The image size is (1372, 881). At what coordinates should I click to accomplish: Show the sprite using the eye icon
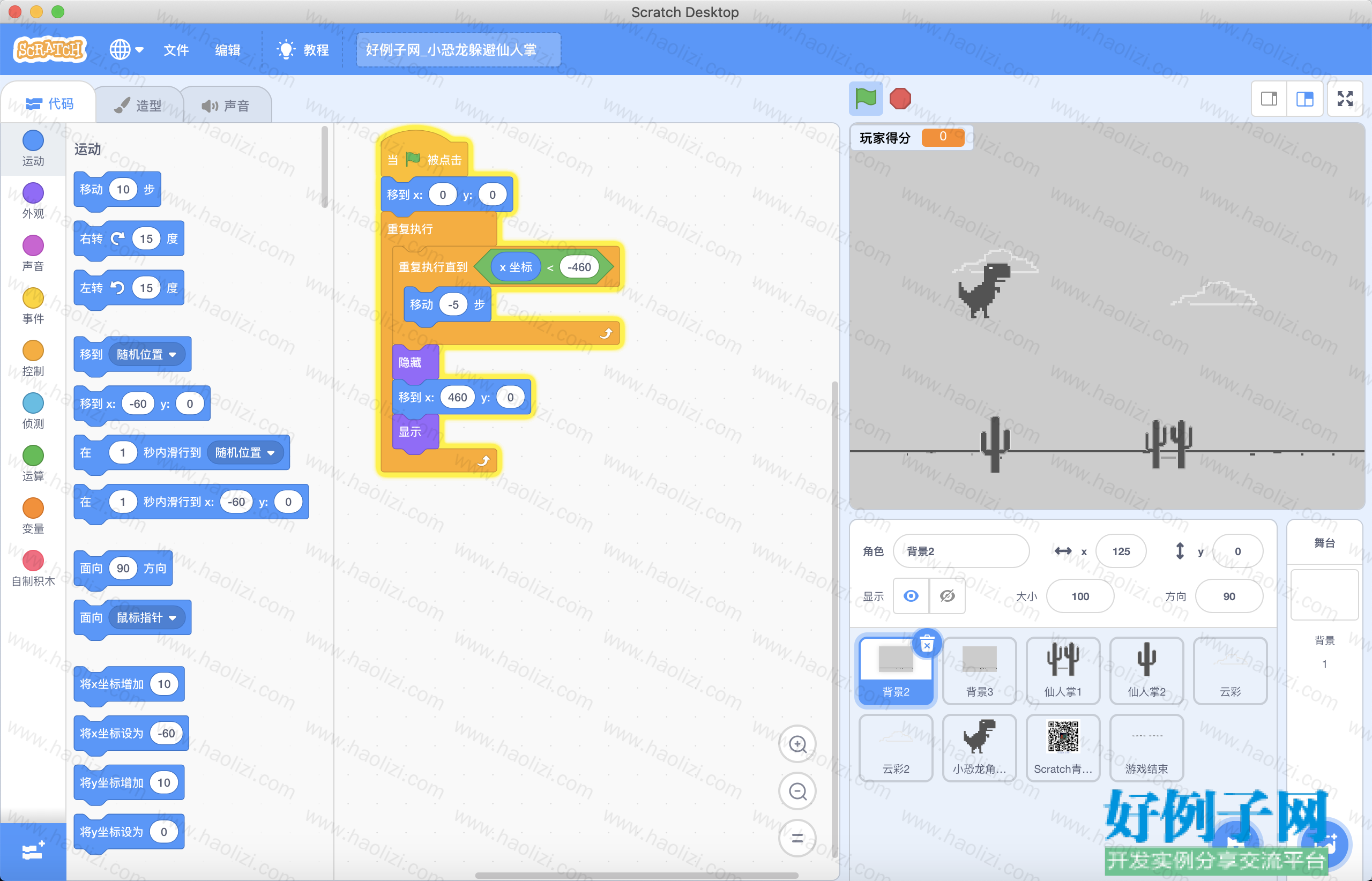click(x=912, y=596)
